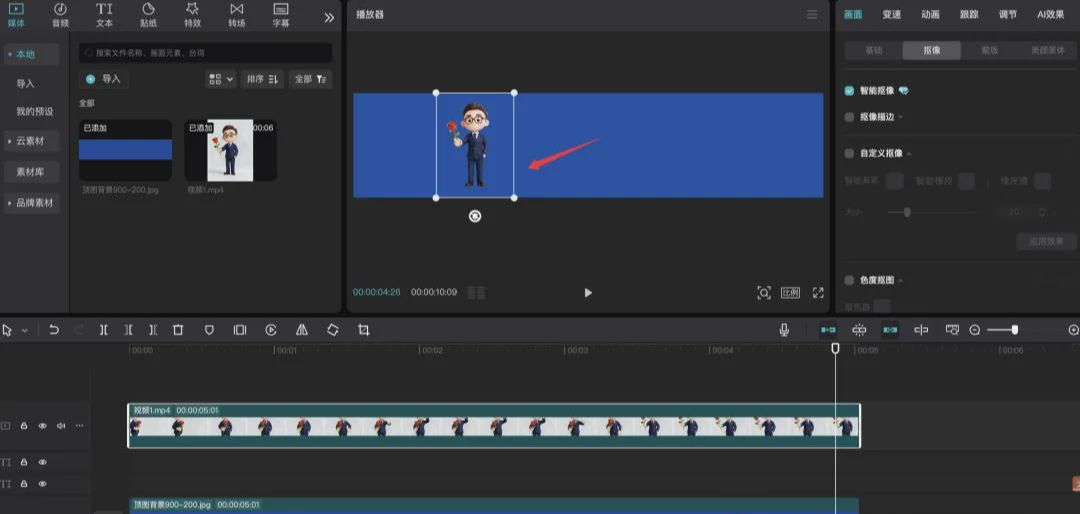Enable the 自定义抠像 checkbox

click(x=849, y=153)
